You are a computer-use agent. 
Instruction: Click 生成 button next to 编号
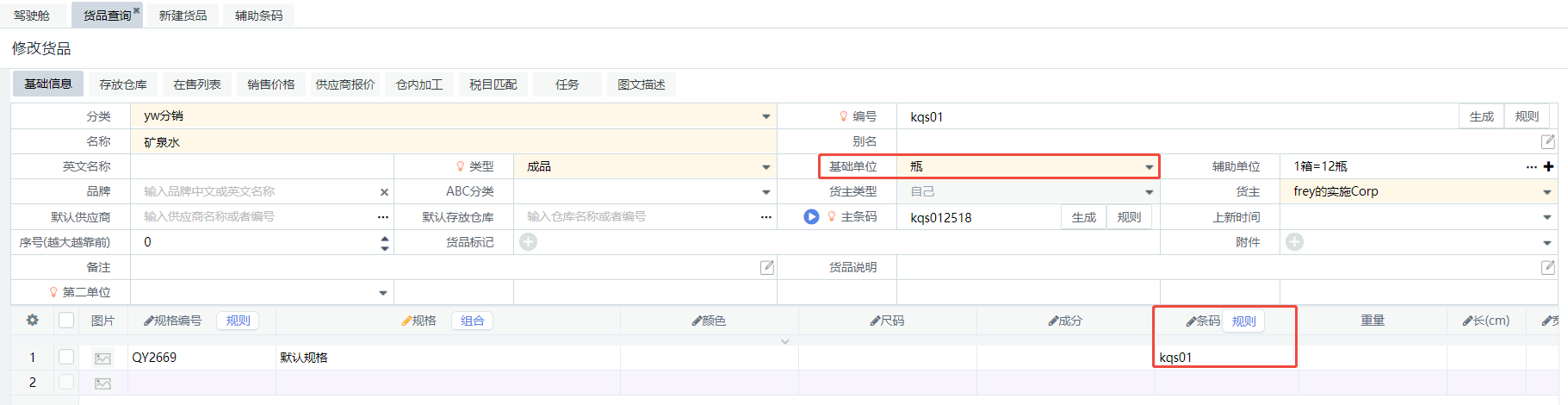pyautogui.click(x=1481, y=116)
